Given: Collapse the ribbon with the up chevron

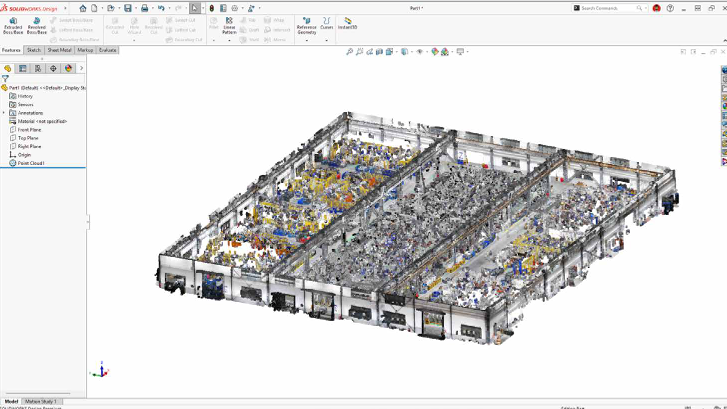Looking at the screenshot, I should 723,40.
